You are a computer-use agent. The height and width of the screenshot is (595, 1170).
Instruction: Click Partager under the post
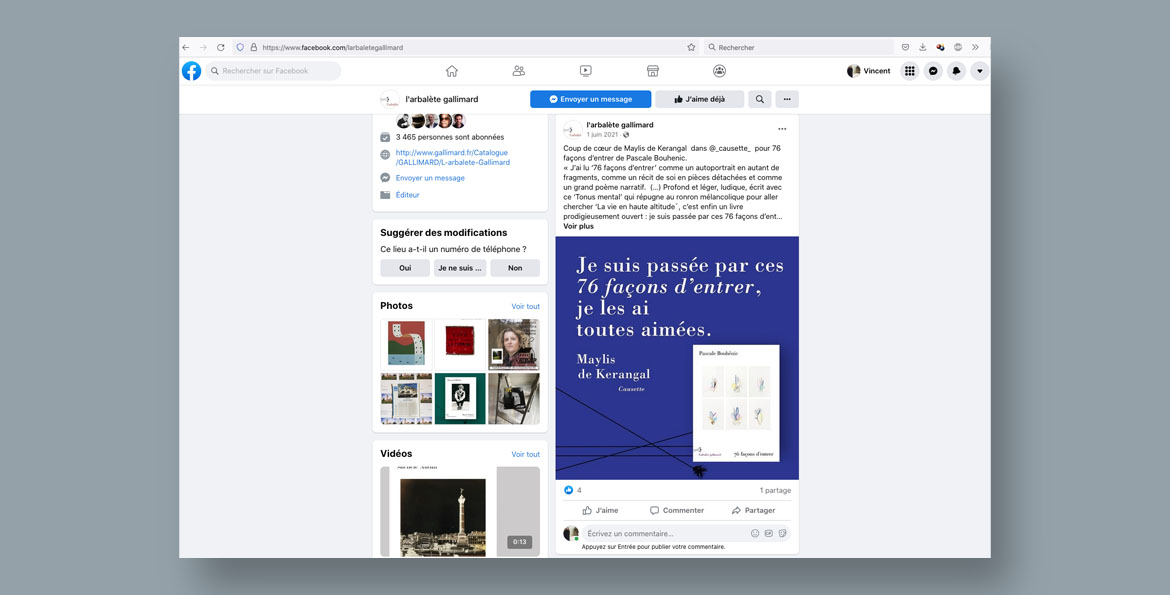point(754,511)
